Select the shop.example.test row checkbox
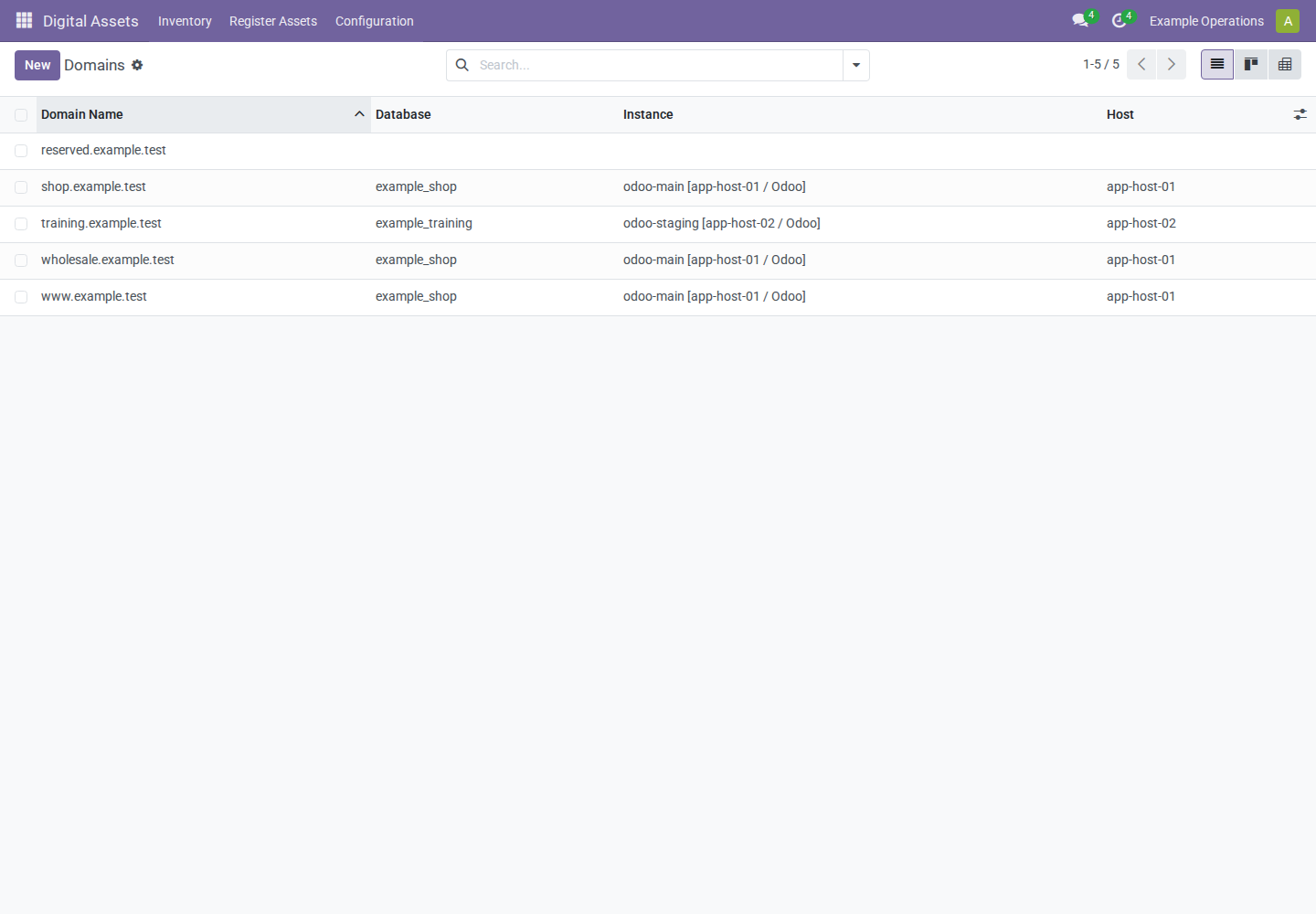 point(21,187)
